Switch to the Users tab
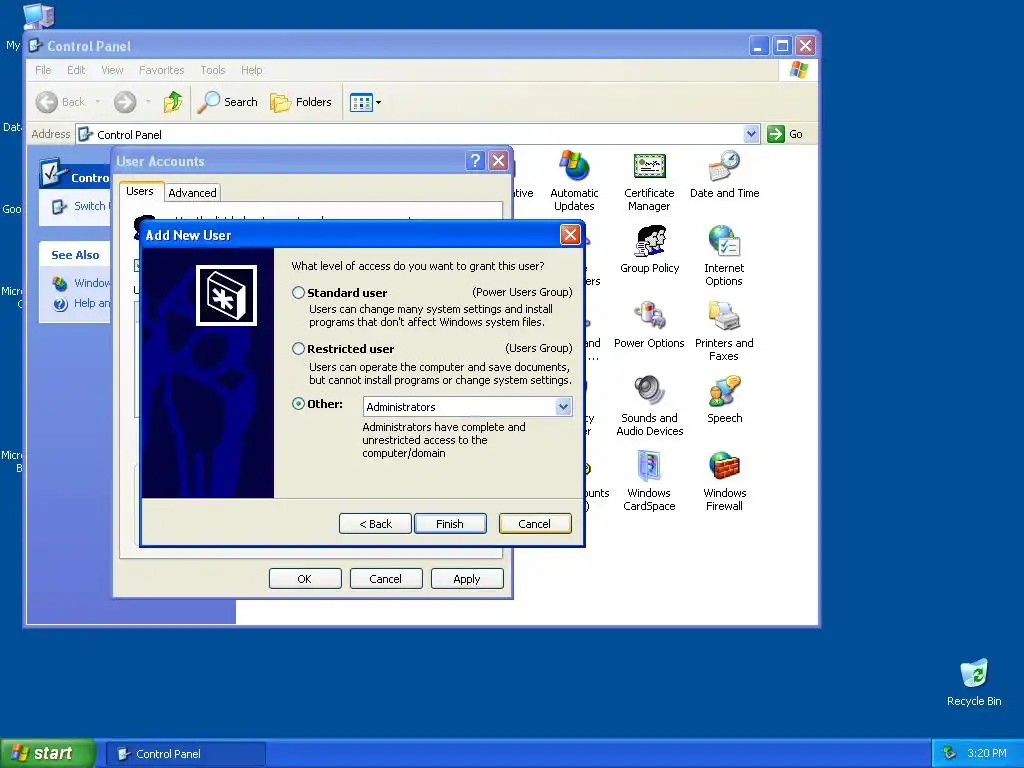Image resolution: width=1024 pixels, height=768 pixels. [x=140, y=191]
